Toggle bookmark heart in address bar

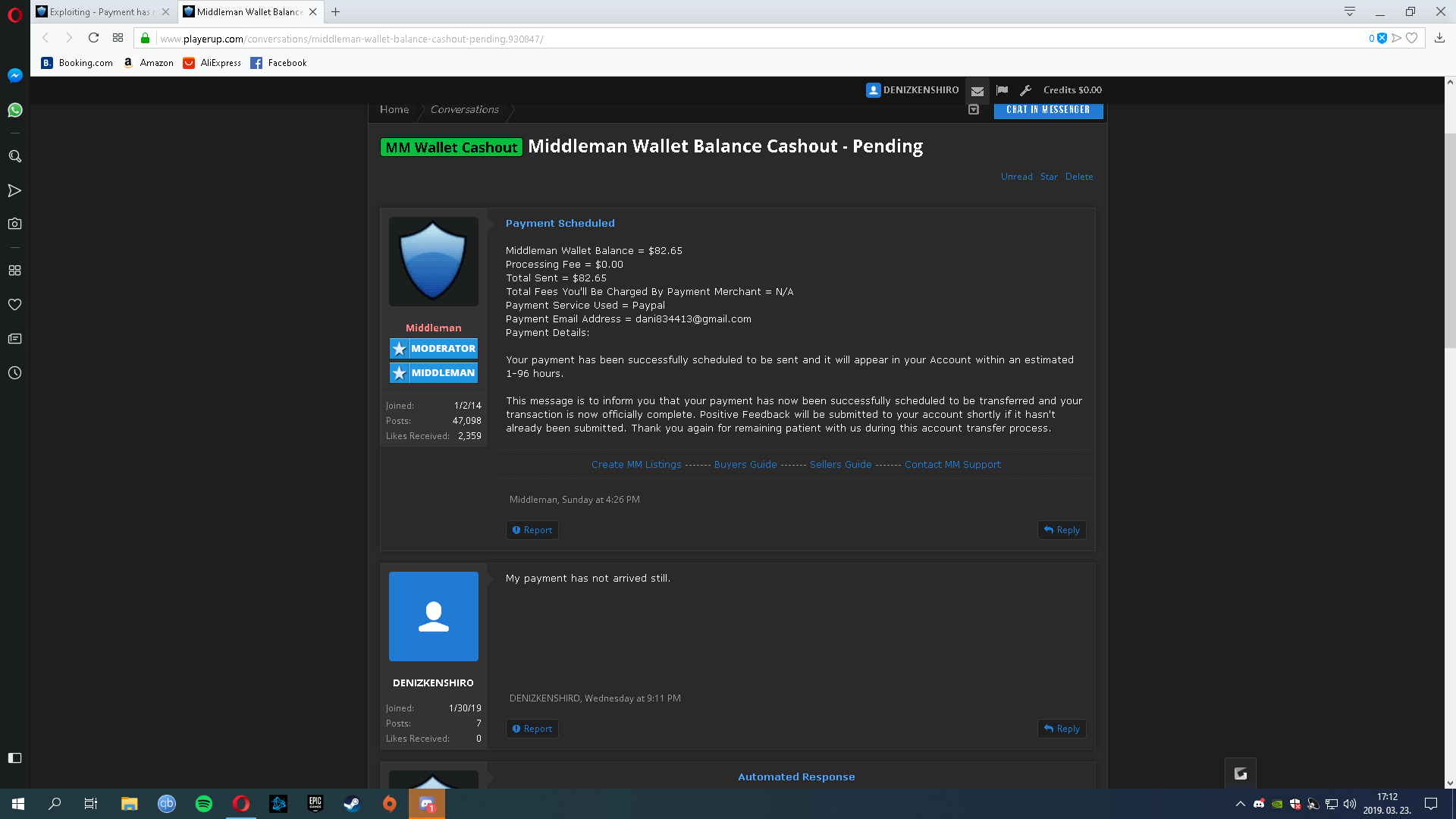[x=1411, y=38]
